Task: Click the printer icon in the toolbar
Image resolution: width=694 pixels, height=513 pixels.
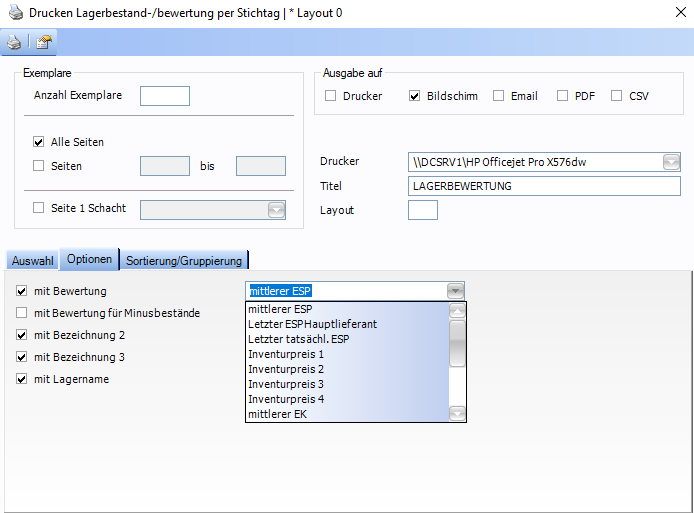Action: point(14,42)
